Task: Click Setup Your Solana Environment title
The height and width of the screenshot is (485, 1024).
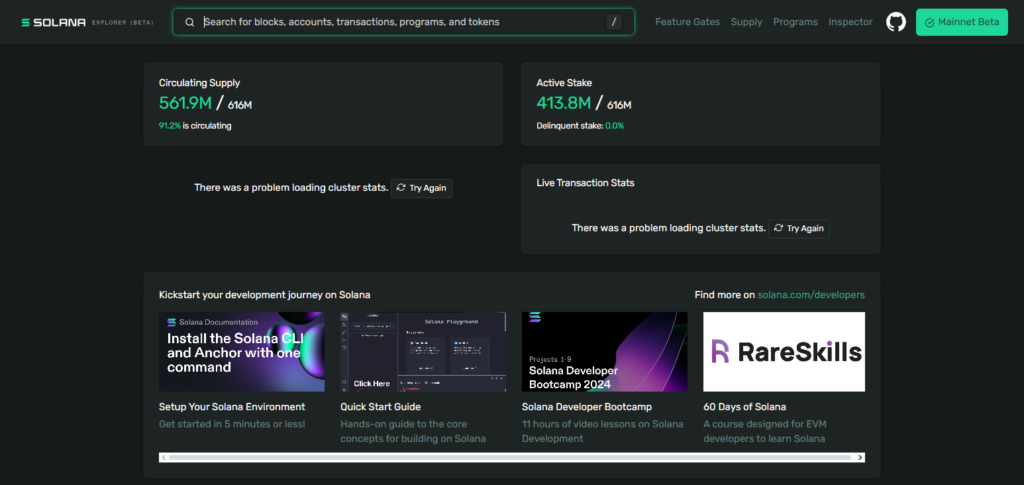Action: [232, 407]
